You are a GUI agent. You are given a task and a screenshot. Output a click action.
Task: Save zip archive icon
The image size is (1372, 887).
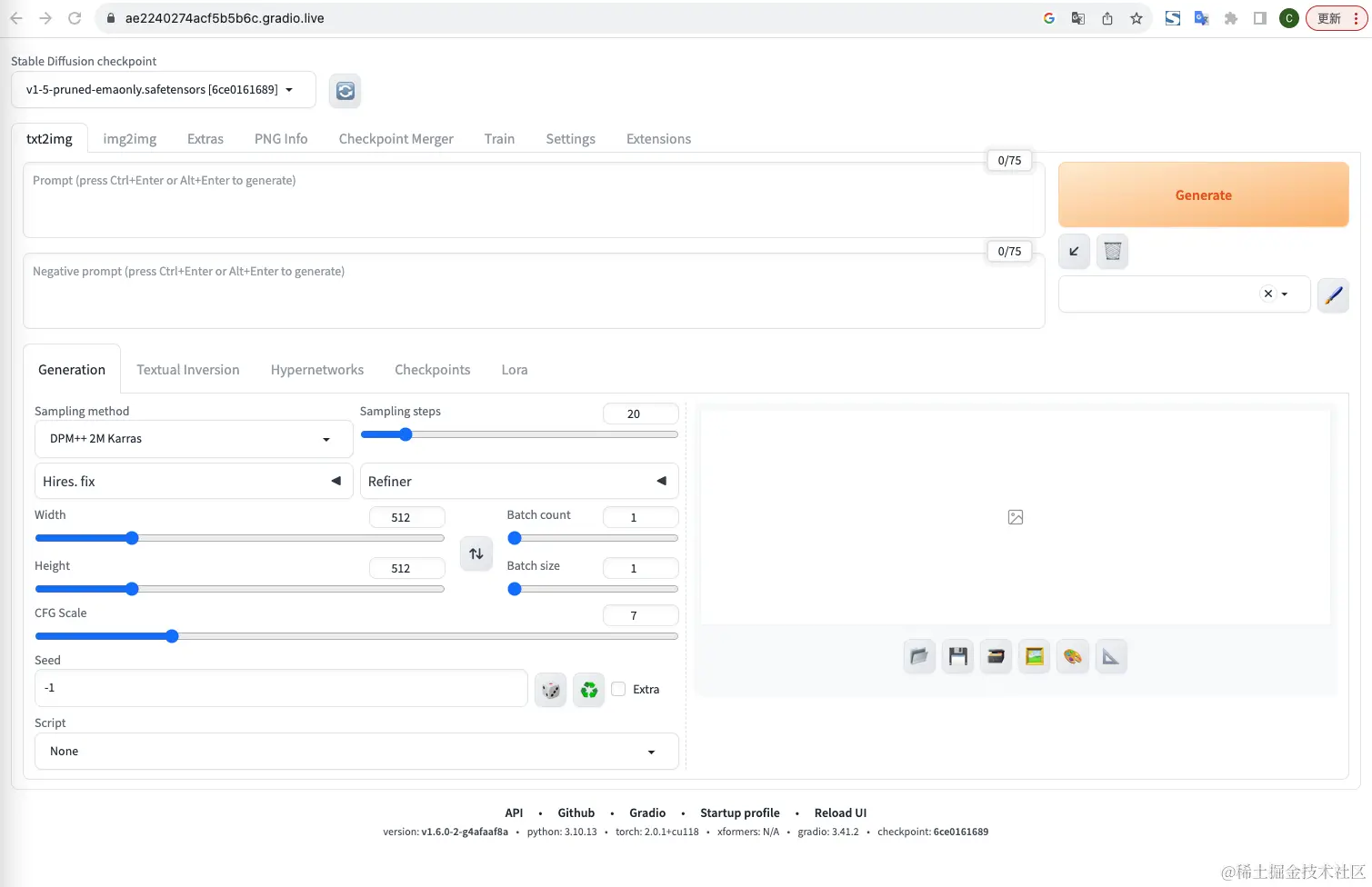996,656
